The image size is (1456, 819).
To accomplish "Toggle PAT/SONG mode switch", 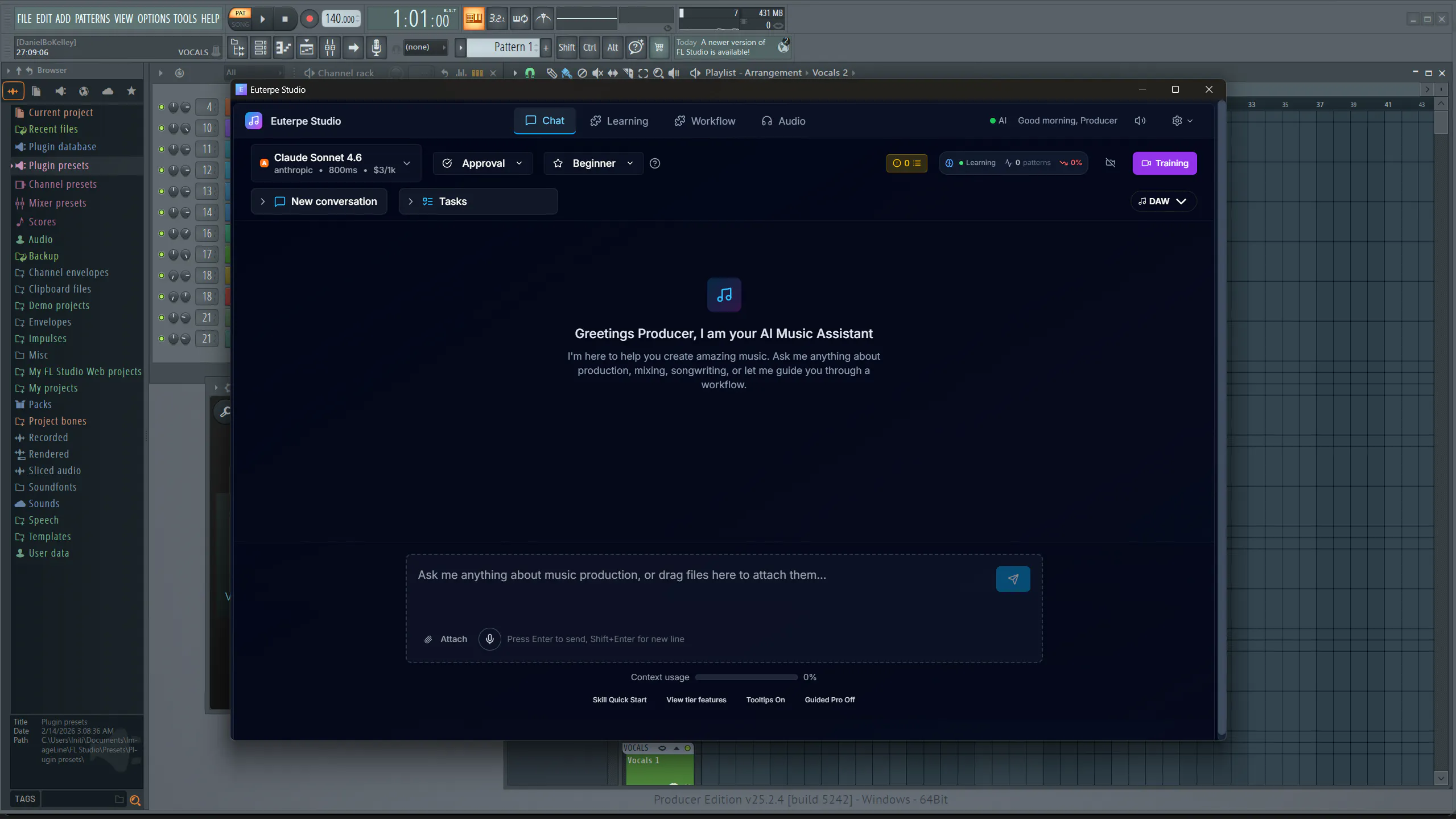I will click(240, 19).
